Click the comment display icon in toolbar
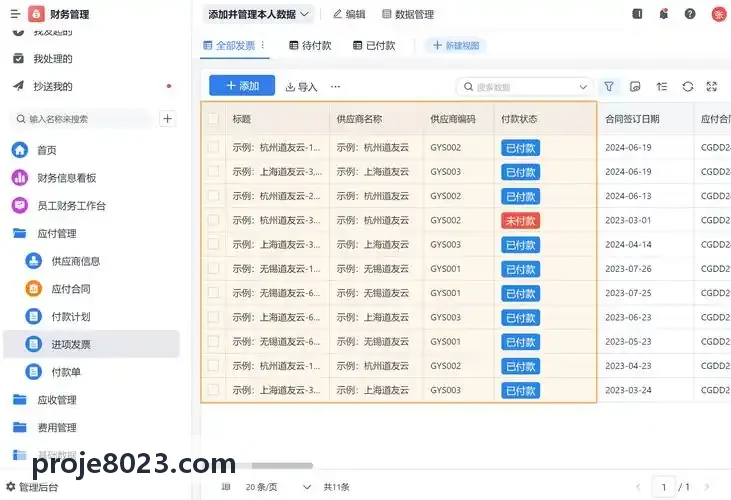This screenshot has width=731, height=500. [635, 87]
